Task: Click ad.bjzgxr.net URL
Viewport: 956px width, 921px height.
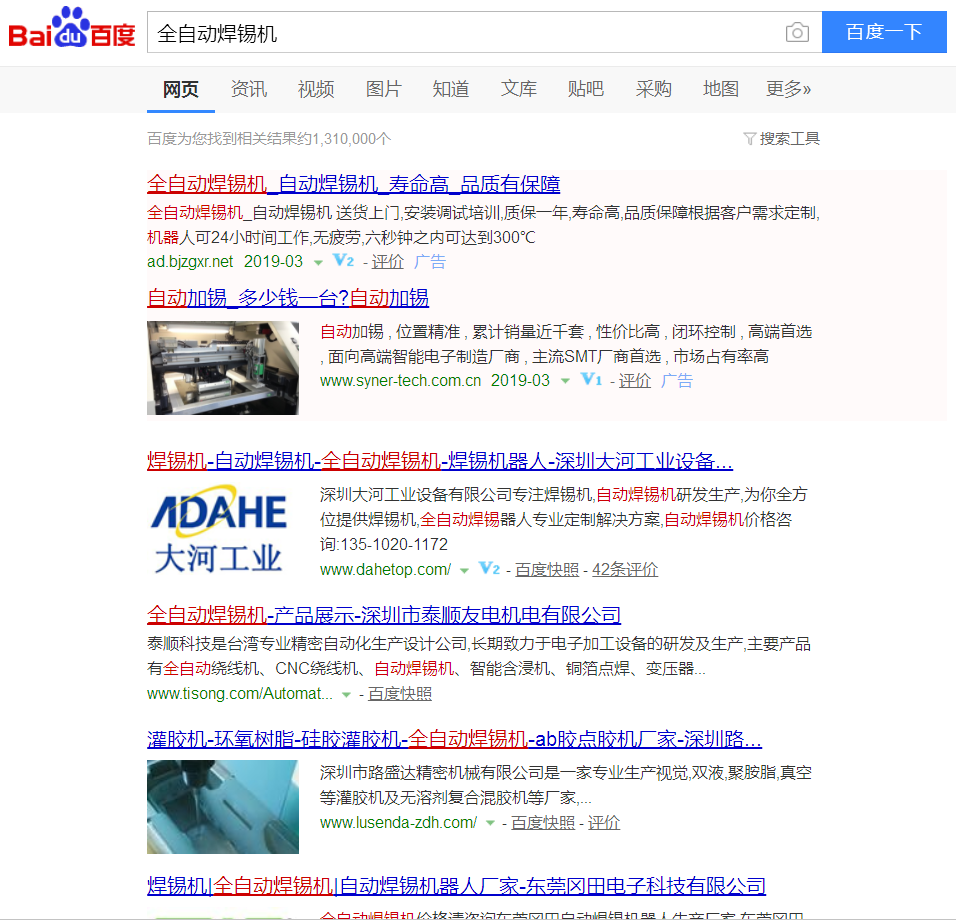Action: click(190, 261)
